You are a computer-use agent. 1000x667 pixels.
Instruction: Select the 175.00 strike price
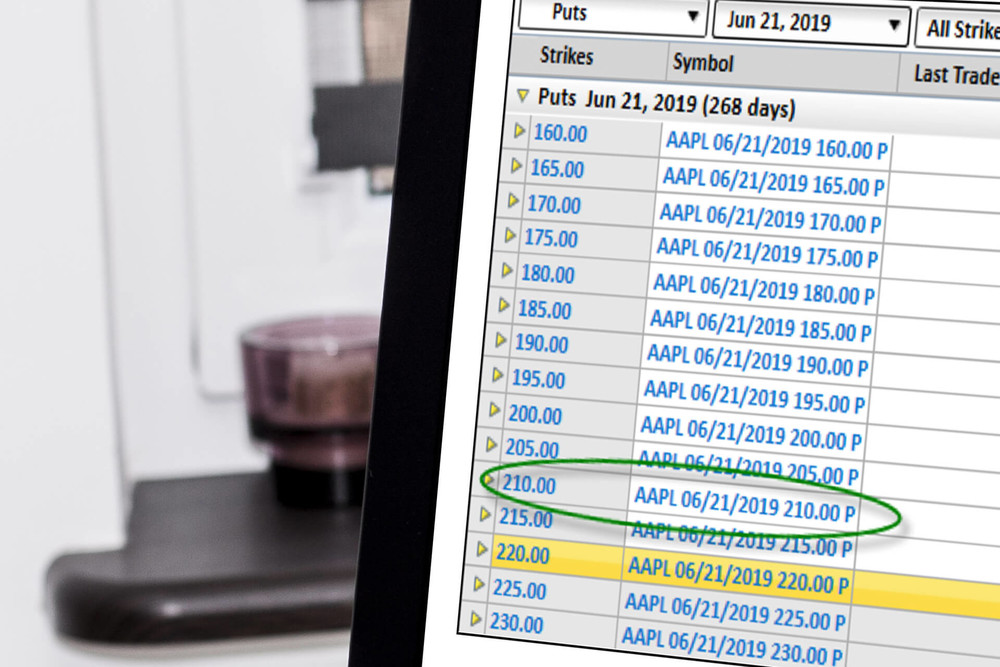(550, 238)
